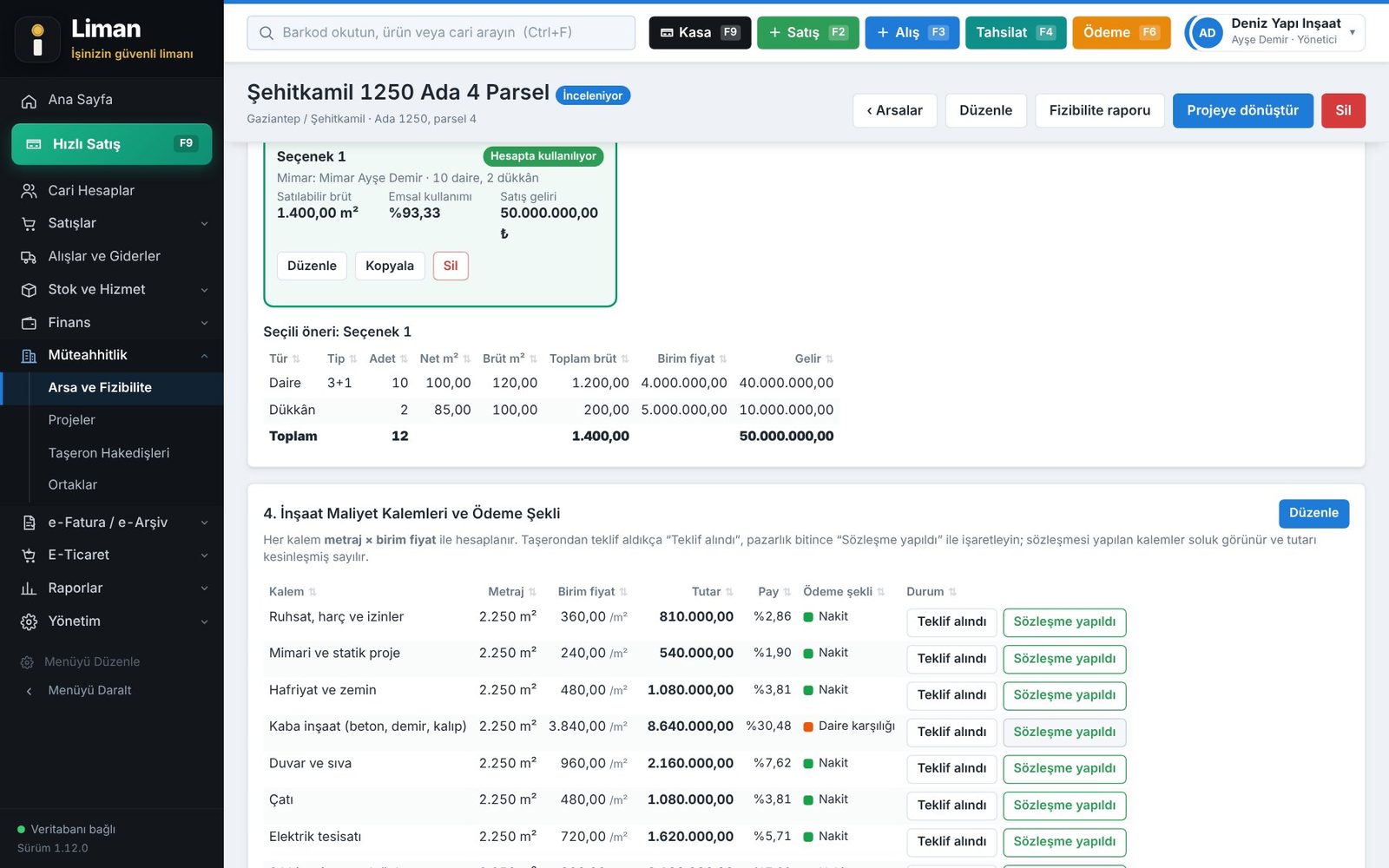Click the Alışlar ve Giderler truck icon
The height and width of the screenshot is (868, 1389).
pos(29,257)
